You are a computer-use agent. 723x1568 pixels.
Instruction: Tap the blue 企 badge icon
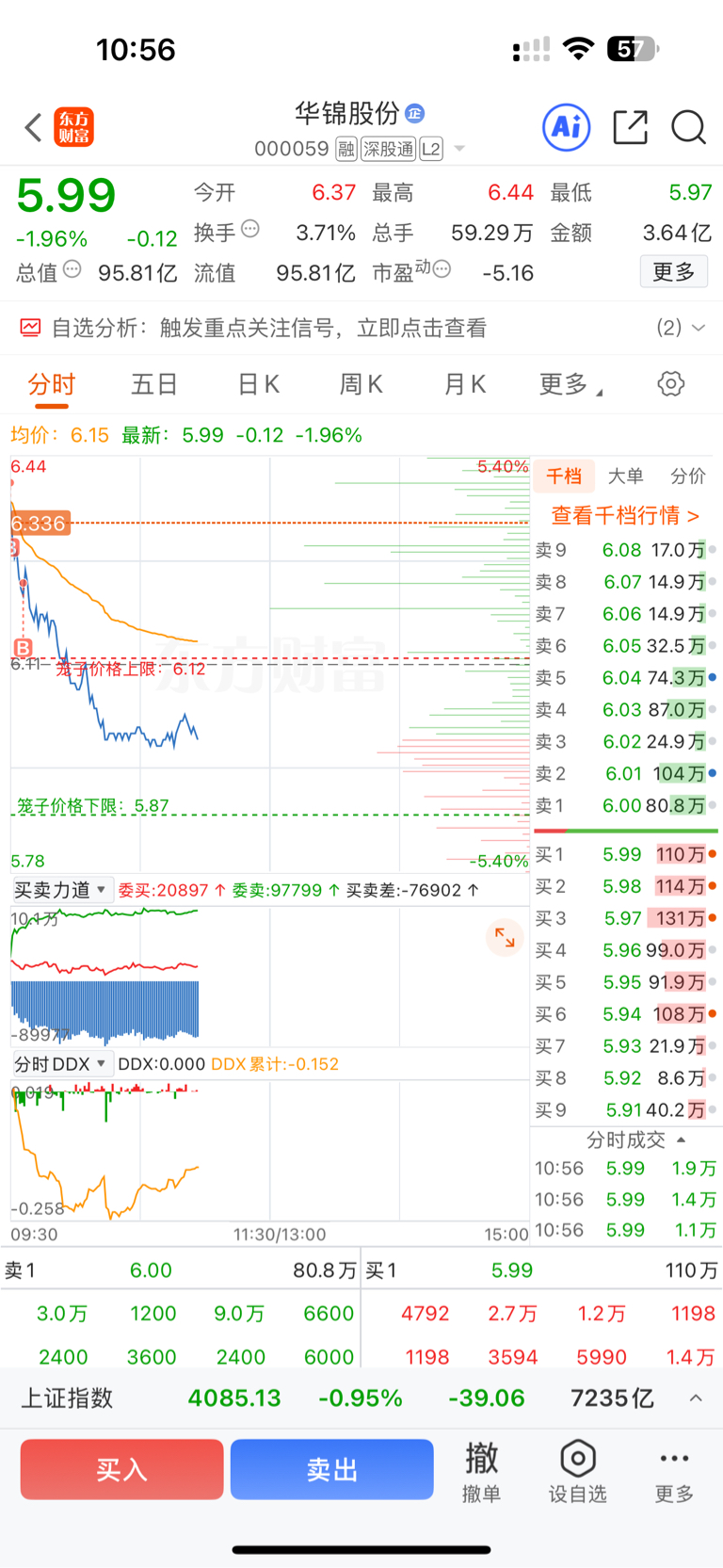coord(415,114)
